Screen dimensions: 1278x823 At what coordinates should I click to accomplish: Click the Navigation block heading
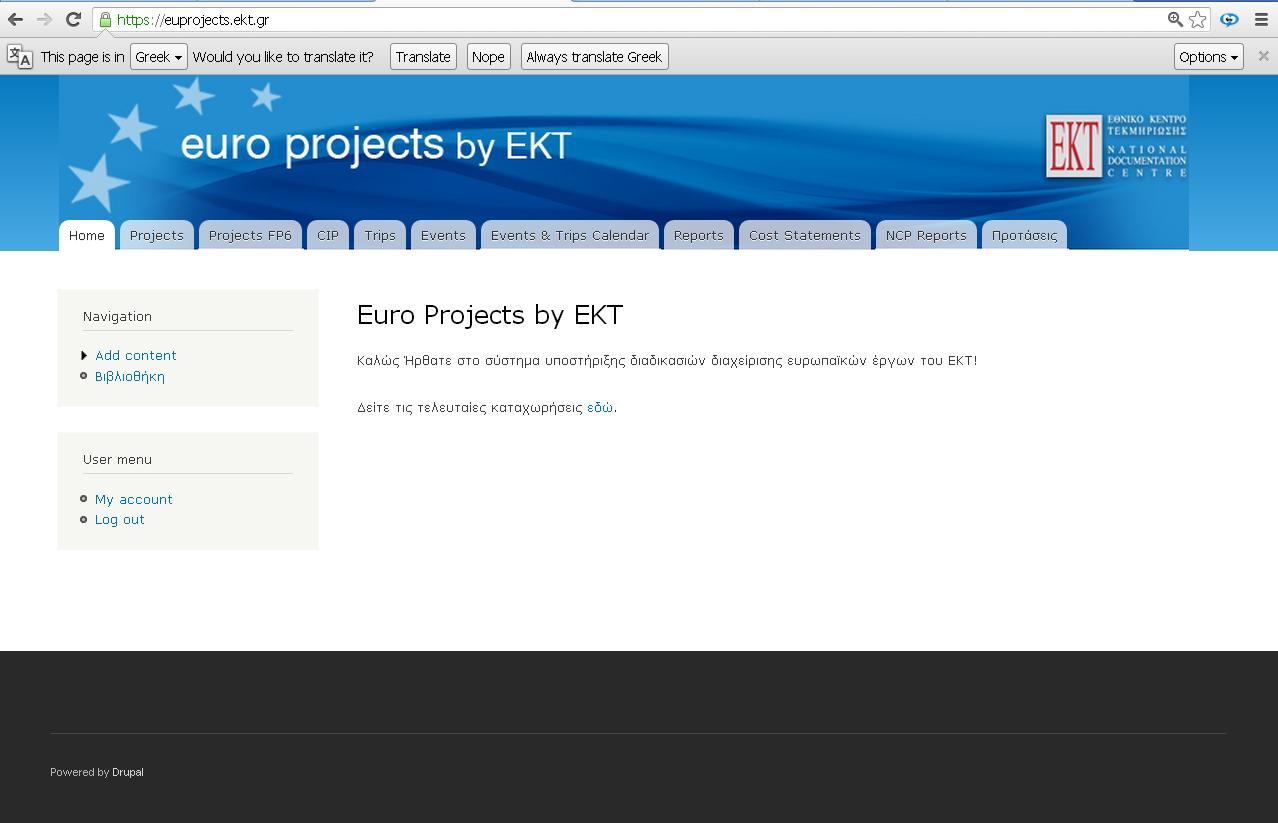[x=118, y=316]
